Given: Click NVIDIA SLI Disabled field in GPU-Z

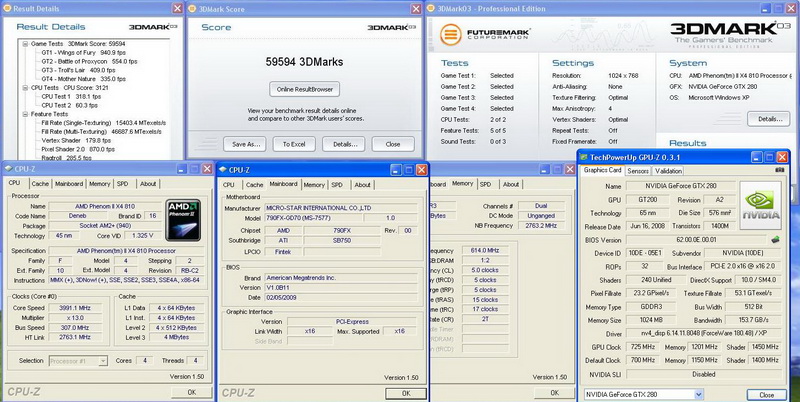Looking at the screenshot, I should 704,374.
